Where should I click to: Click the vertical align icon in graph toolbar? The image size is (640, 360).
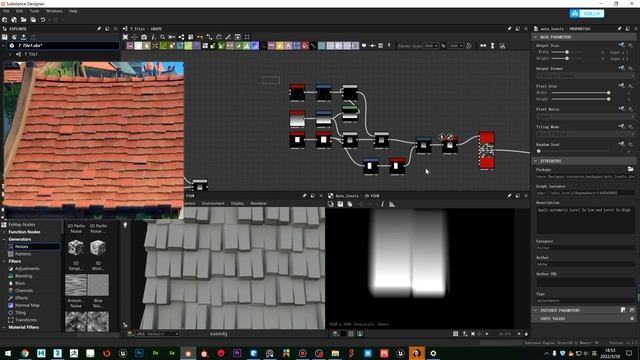pyautogui.click(x=492, y=46)
